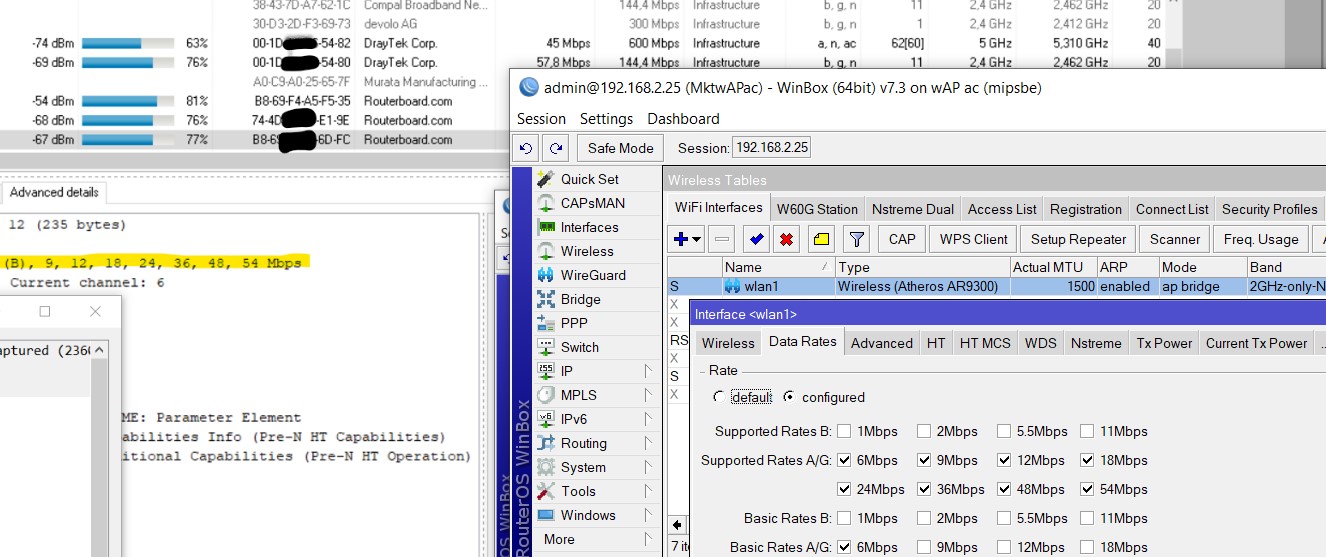Screen dimensions: 1326x557
Task: Open the Session menu in WinBox
Action: tap(541, 118)
